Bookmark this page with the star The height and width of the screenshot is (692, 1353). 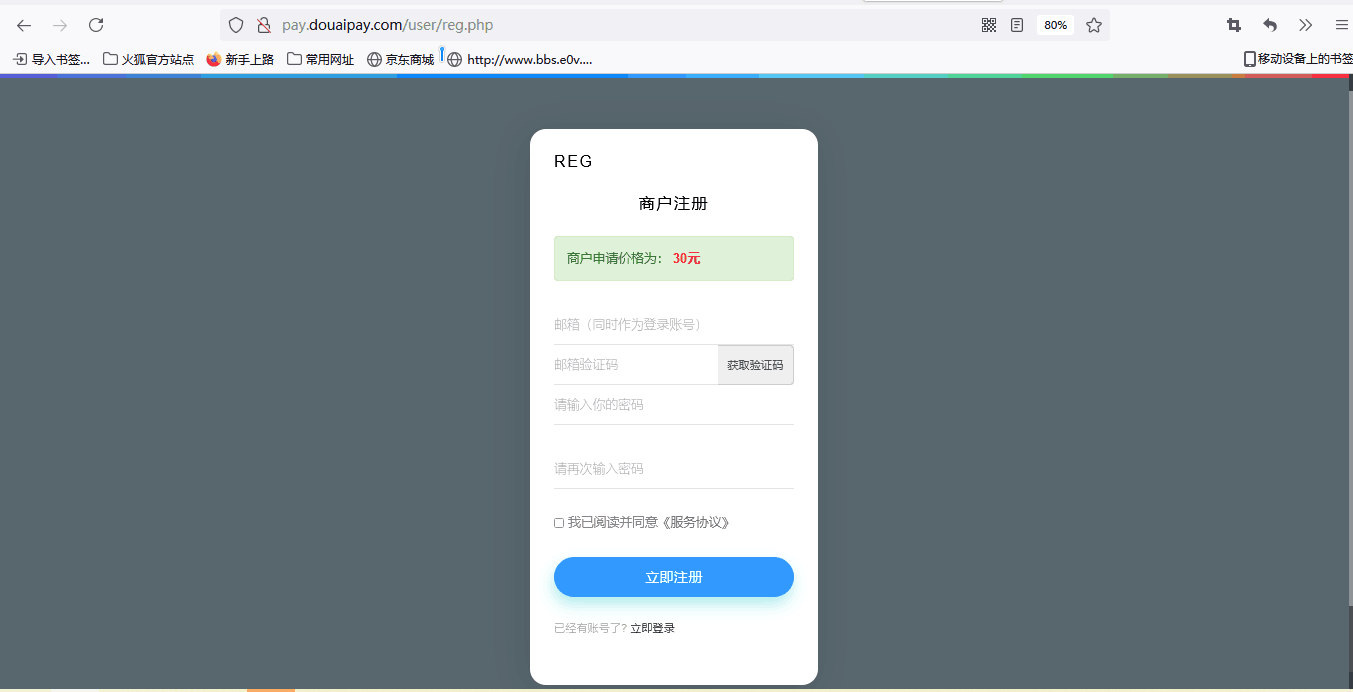pos(1093,24)
